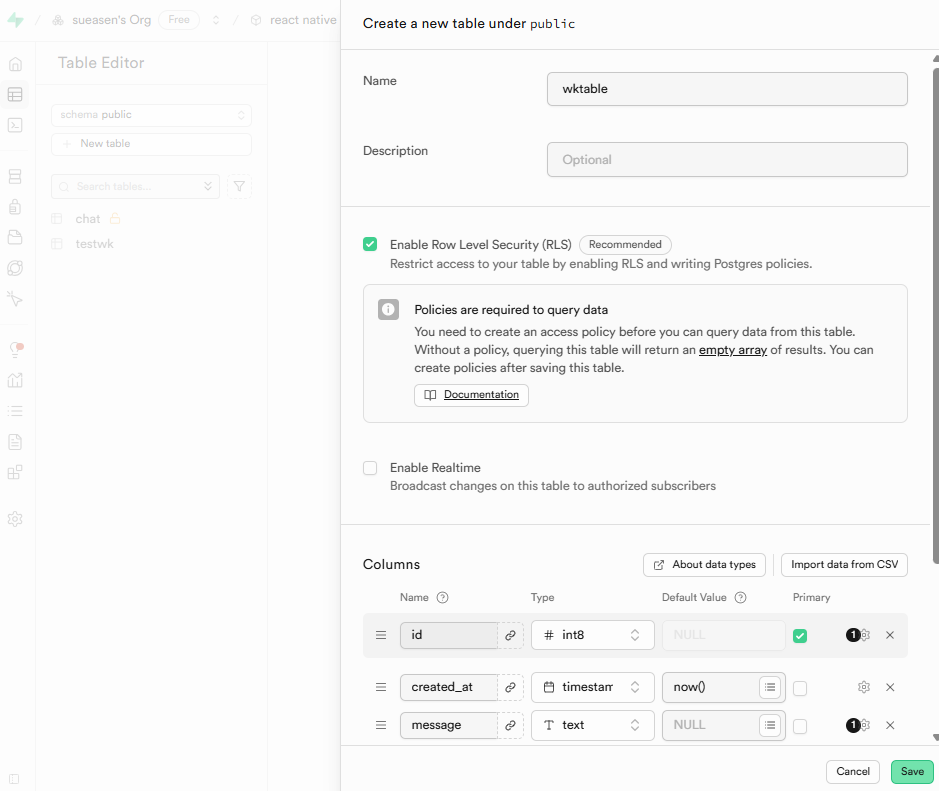Screen dimensions: 939x791
Task: Open the Reports chart icon
Action: pos(15,380)
